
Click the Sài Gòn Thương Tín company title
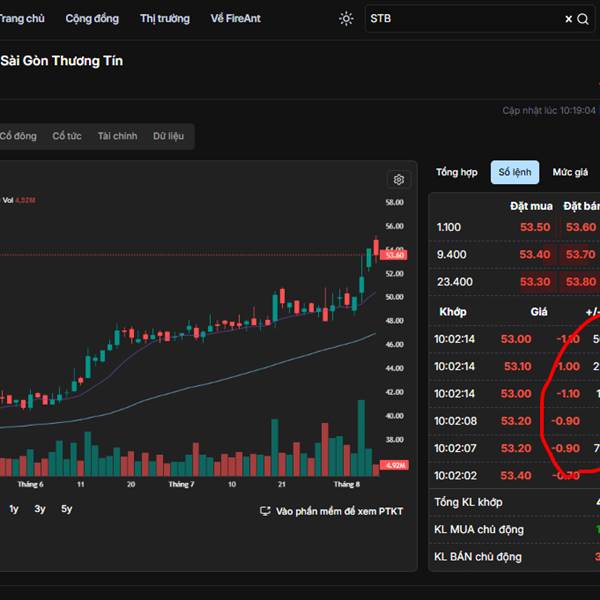(61, 61)
